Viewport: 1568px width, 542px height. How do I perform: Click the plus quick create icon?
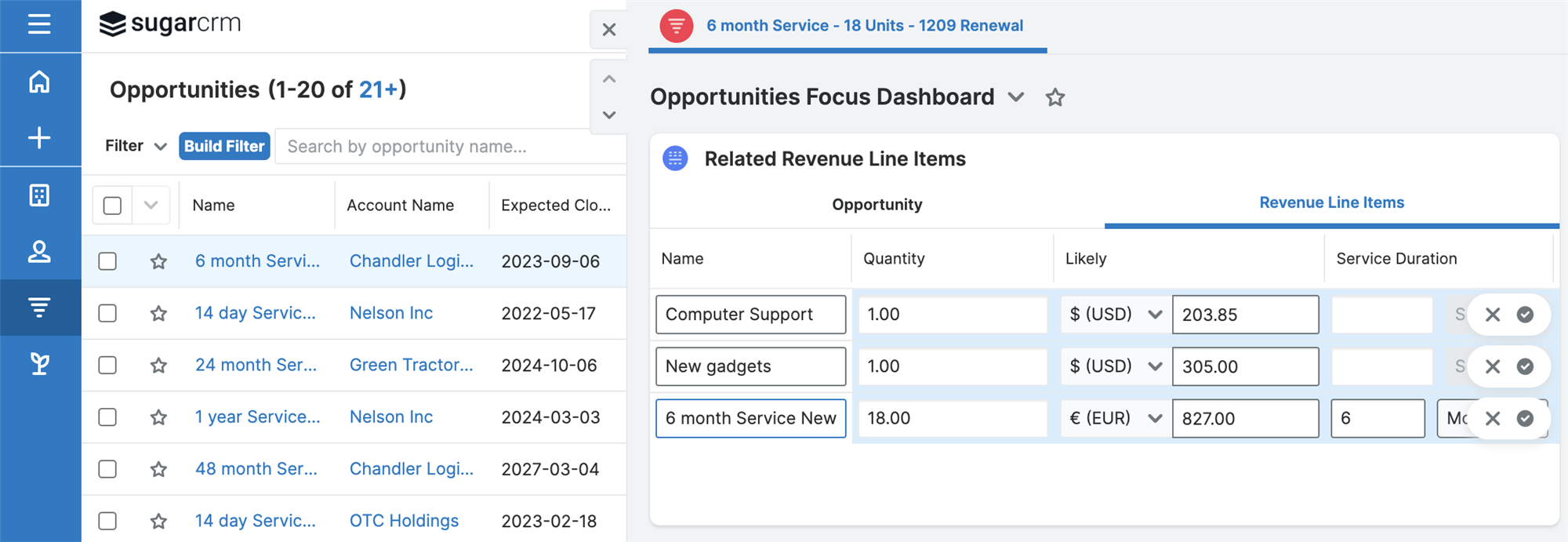click(x=39, y=138)
